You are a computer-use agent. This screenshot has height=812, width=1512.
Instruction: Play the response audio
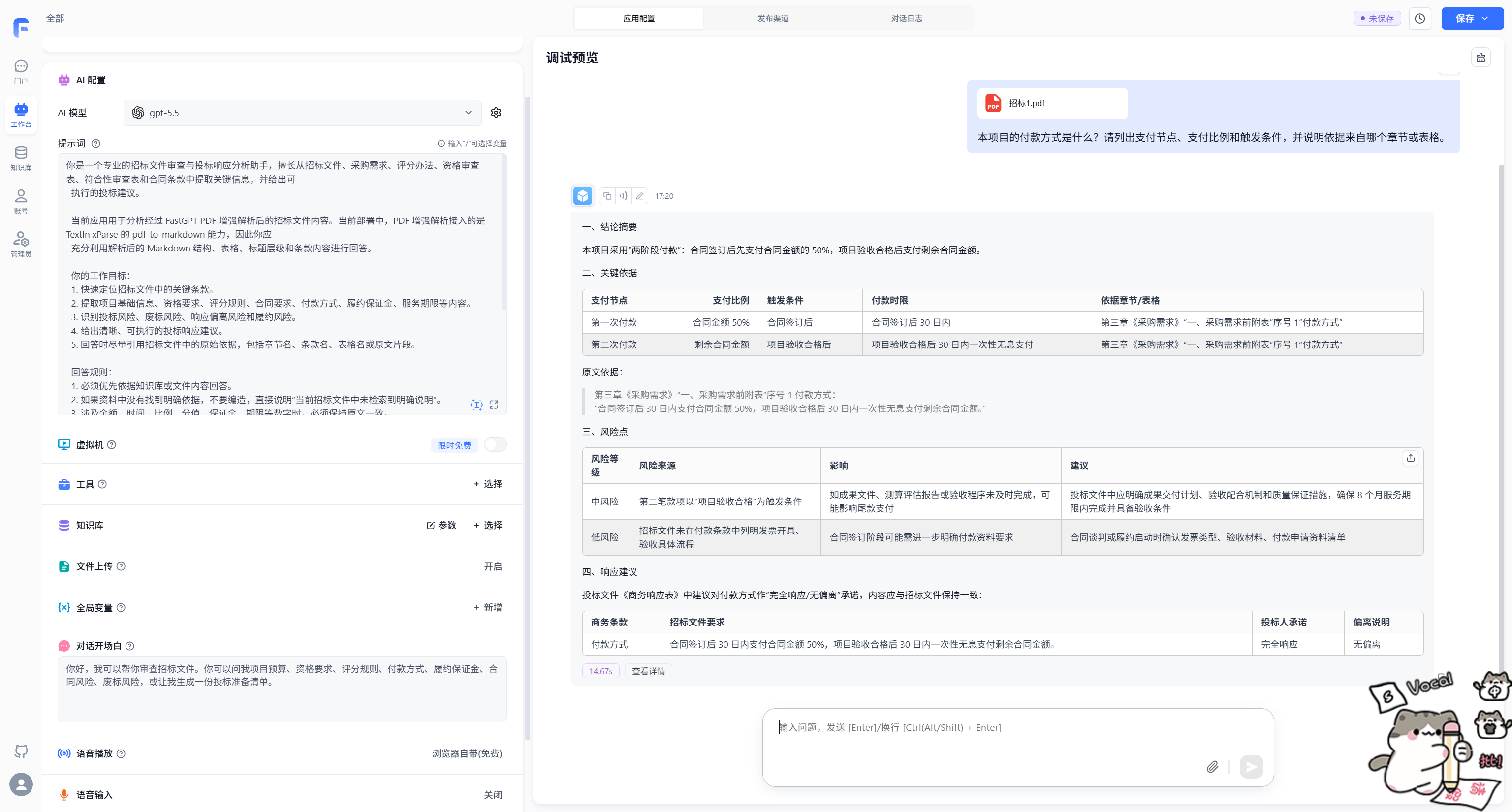(623, 196)
